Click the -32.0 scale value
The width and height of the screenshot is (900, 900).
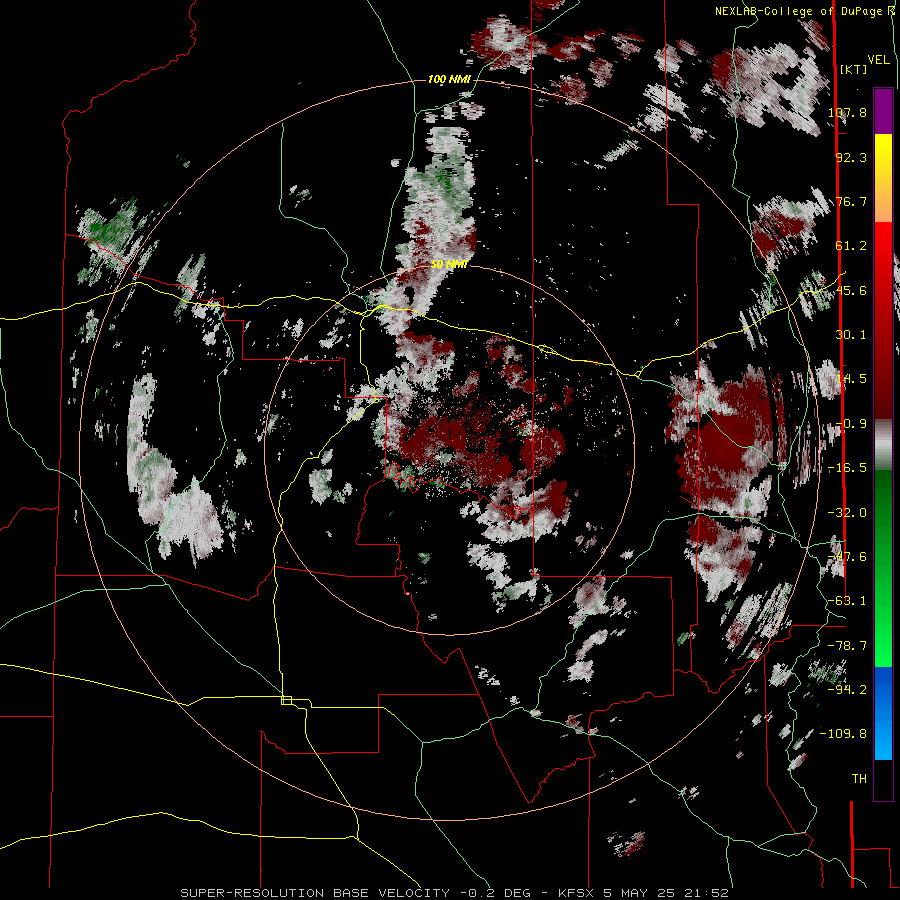(x=848, y=513)
